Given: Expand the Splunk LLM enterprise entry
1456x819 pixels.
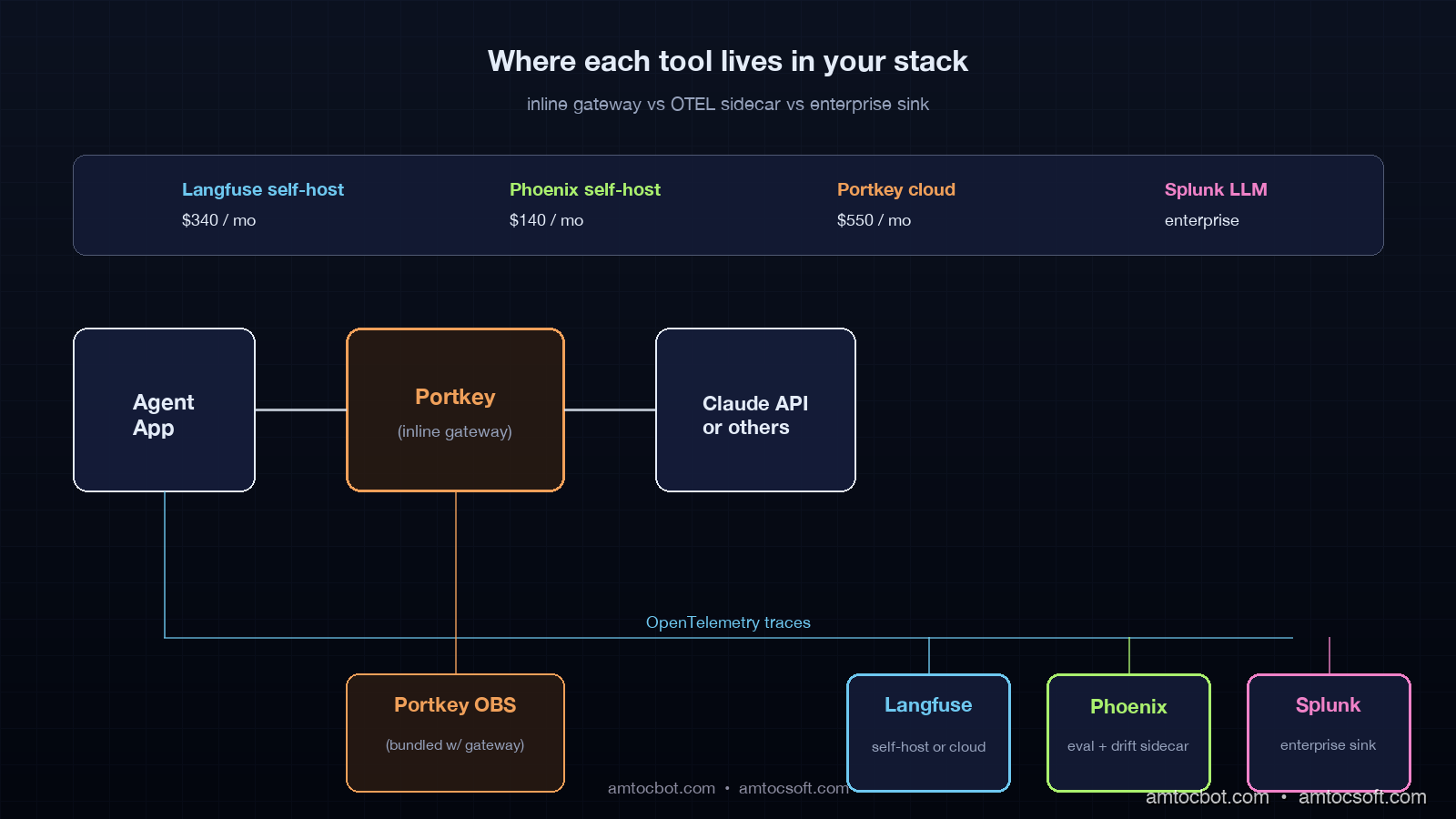Looking at the screenshot, I should point(1216,189).
